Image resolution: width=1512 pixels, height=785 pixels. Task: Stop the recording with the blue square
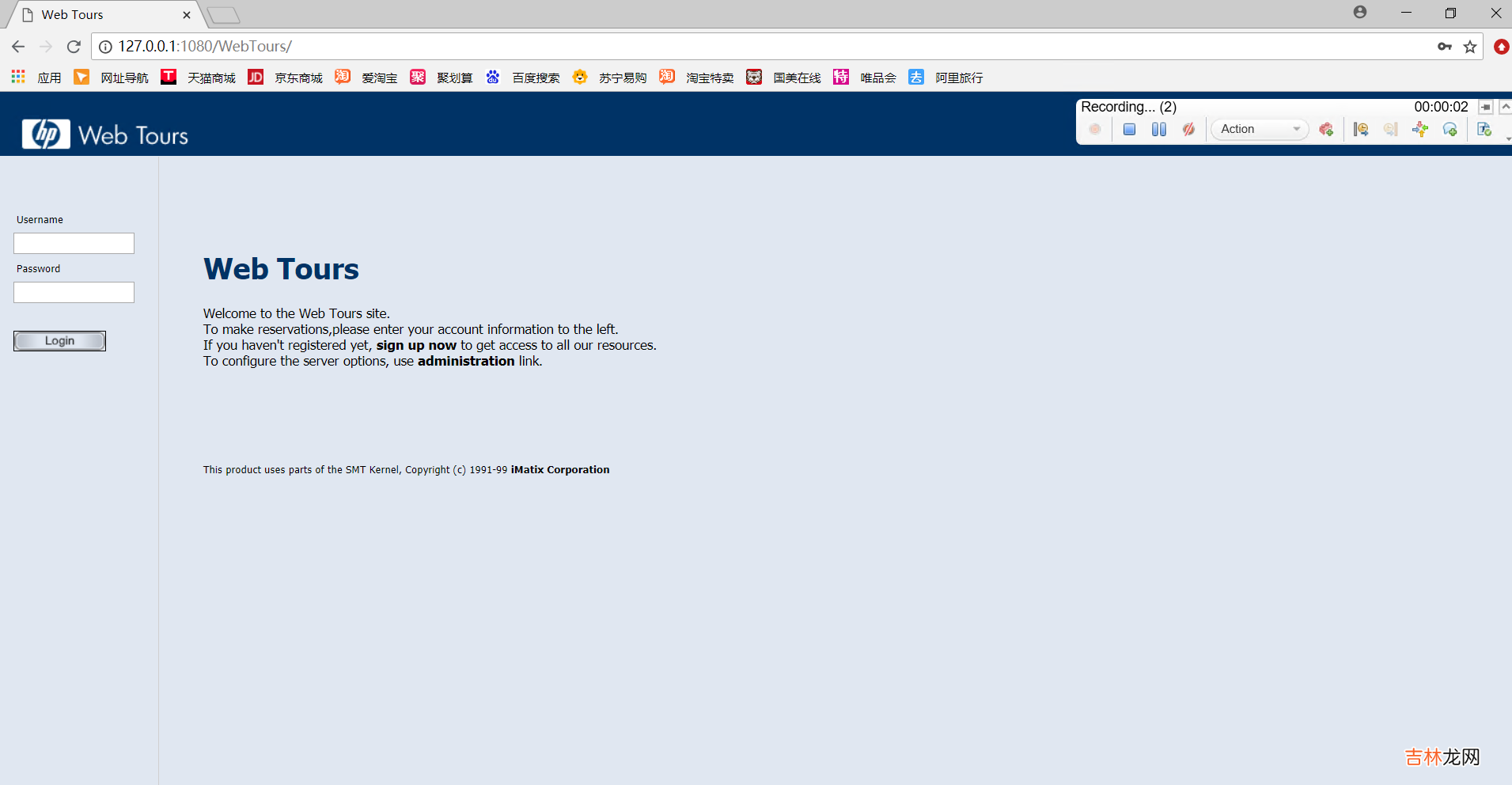1129,130
